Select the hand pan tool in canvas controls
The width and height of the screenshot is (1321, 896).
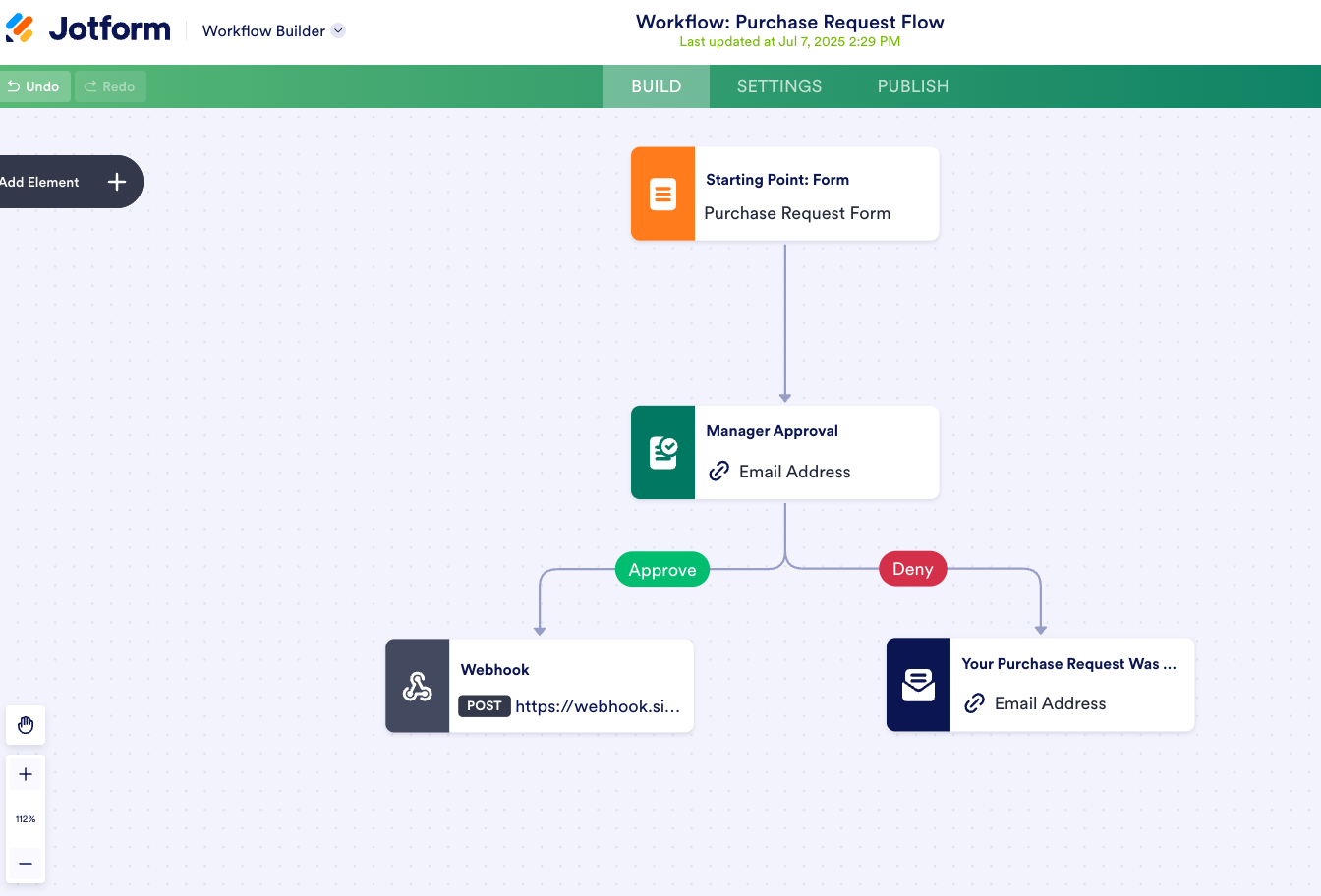[x=26, y=725]
